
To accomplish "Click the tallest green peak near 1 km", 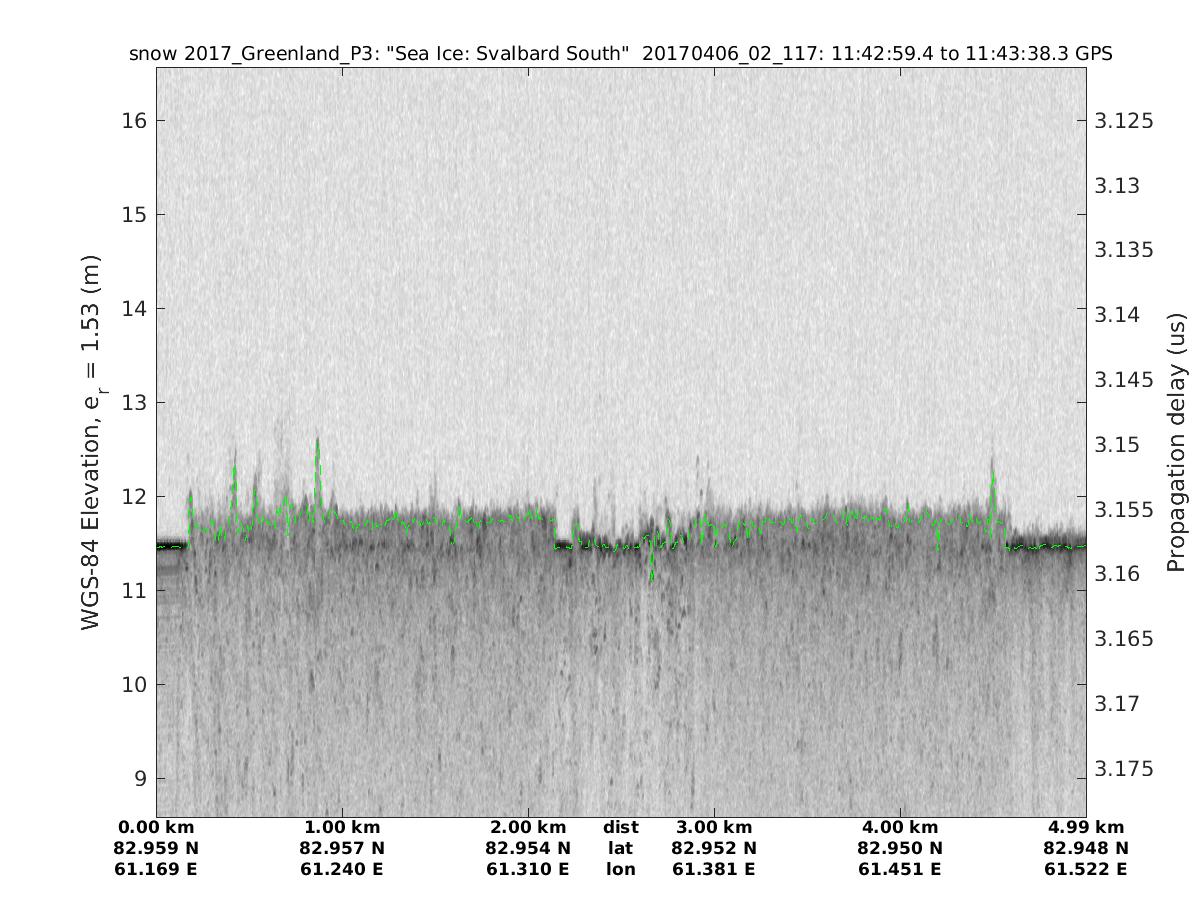I will coord(317,440).
